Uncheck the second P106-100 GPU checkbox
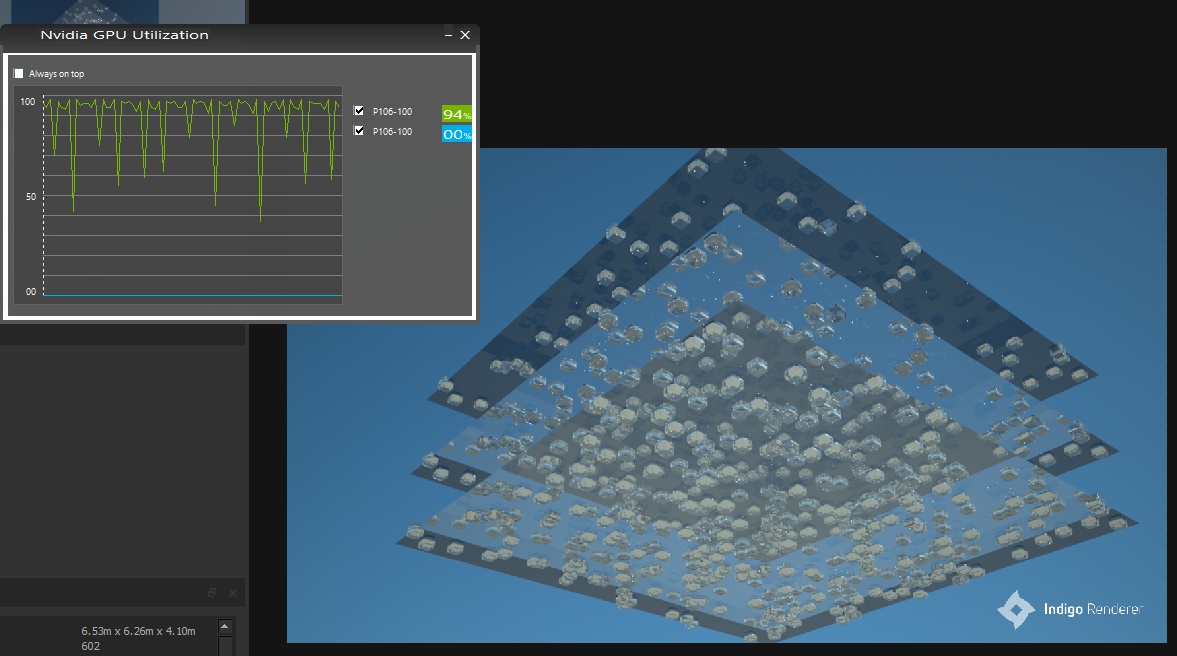 click(x=359, y=131)
